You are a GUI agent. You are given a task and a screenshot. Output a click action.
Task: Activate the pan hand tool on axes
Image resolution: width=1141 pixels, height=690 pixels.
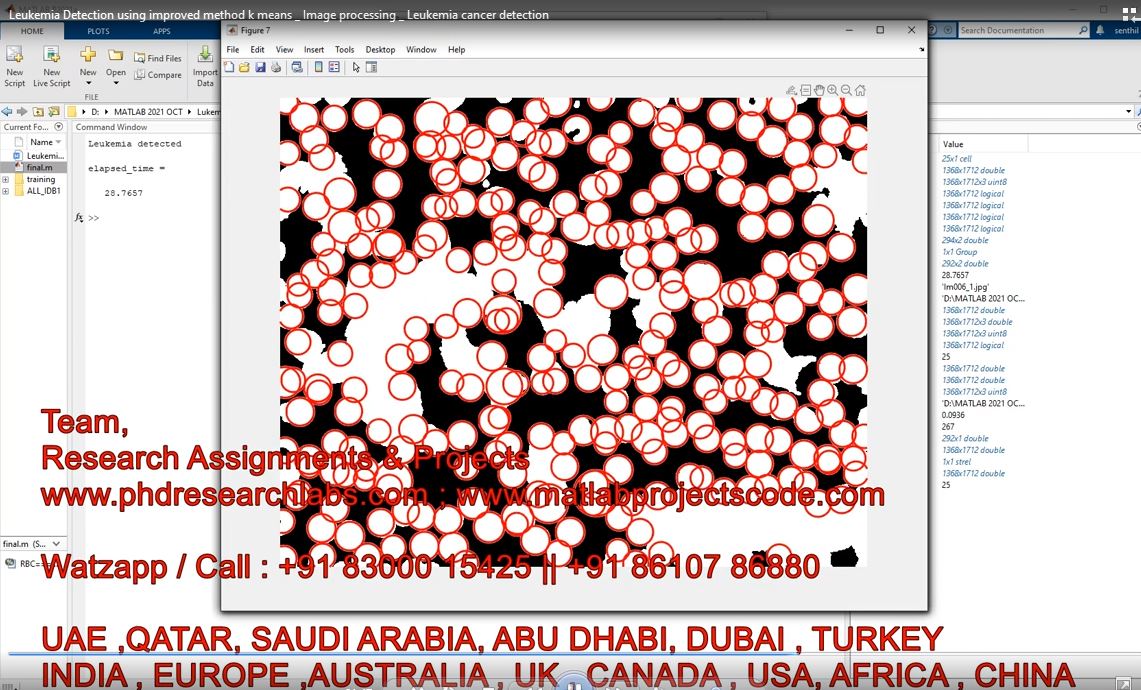[x=819, y=90]
